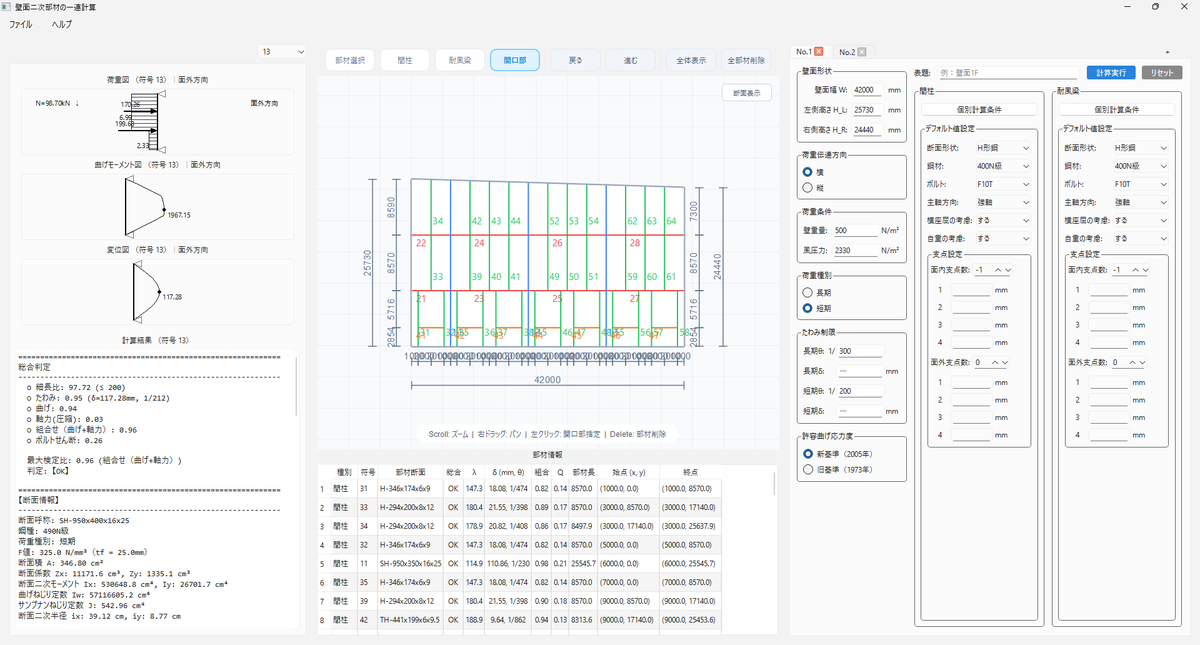Viewport: 1200px width, 645px height.
Task: Open 間柱 断面形状 dropdown (H形鋼)
Action: pyautogui.click(x=1002, y=148)
